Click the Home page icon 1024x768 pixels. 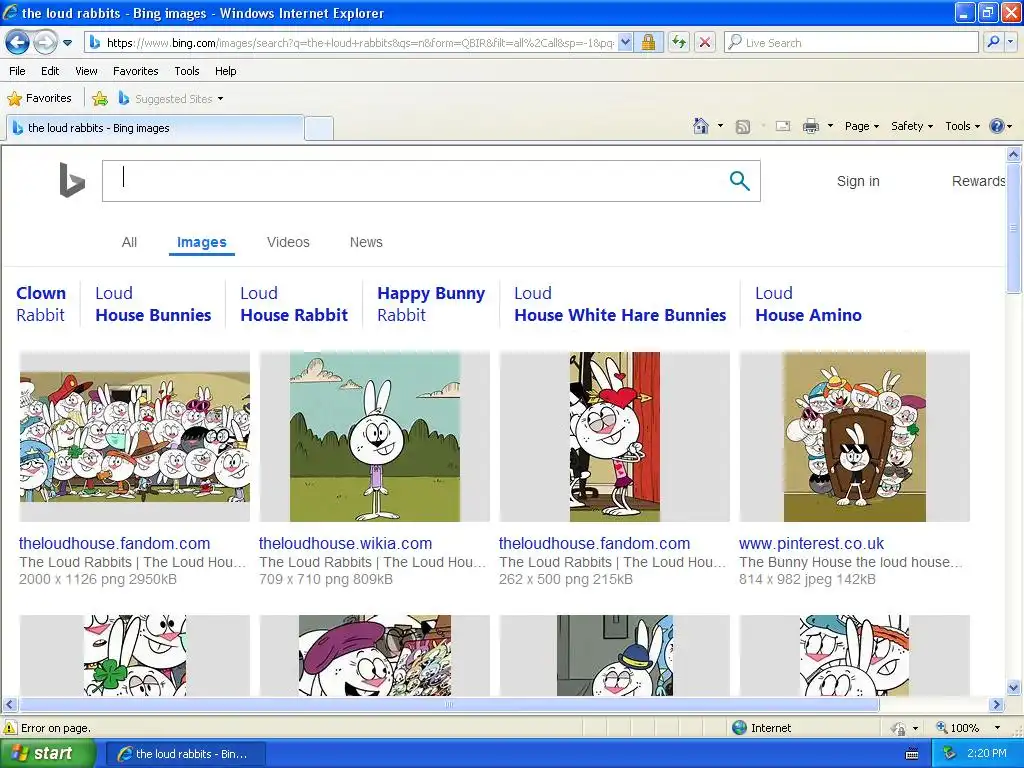tap(701, 126)
